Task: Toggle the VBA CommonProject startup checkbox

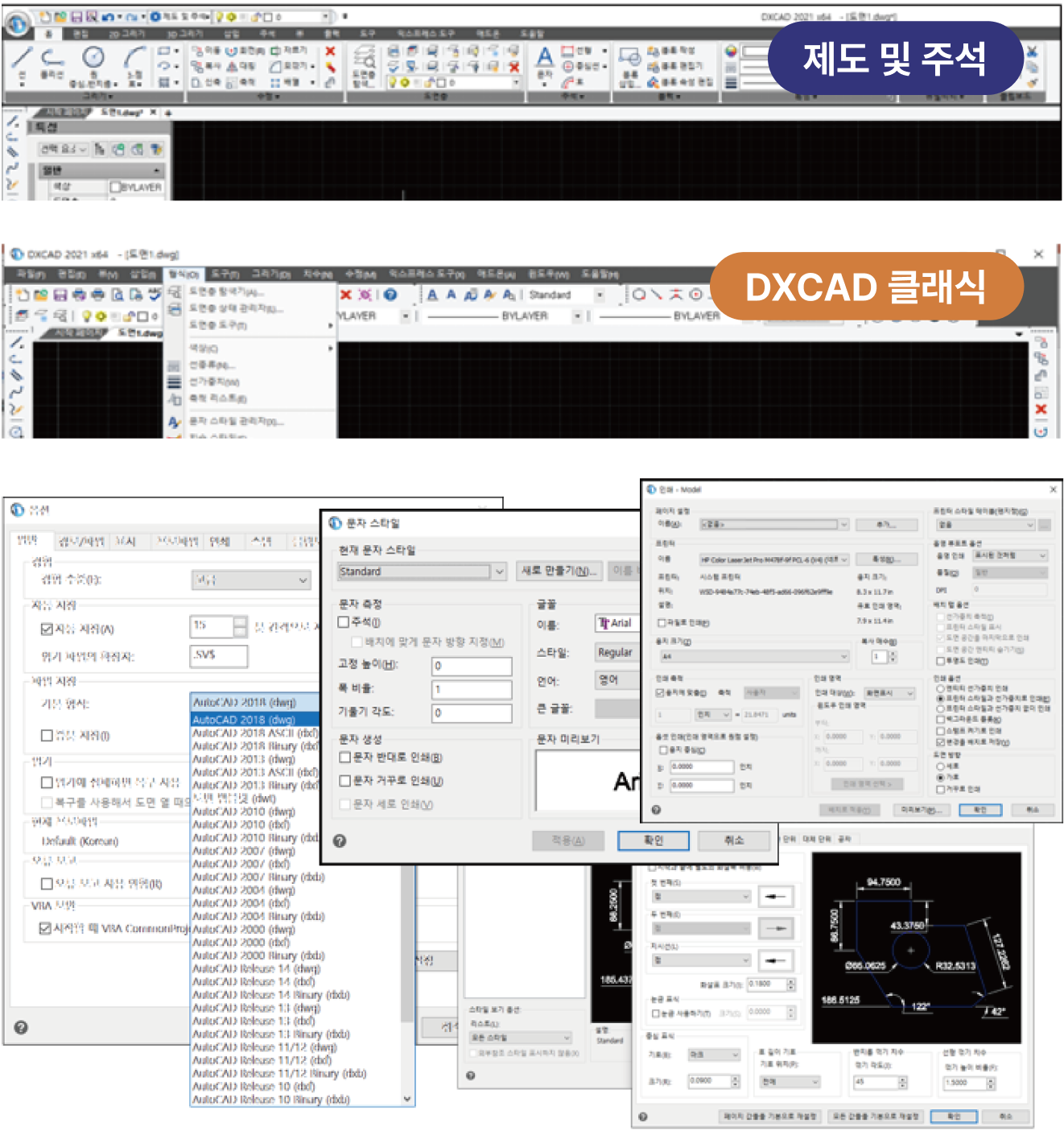Action: point(46,928)
